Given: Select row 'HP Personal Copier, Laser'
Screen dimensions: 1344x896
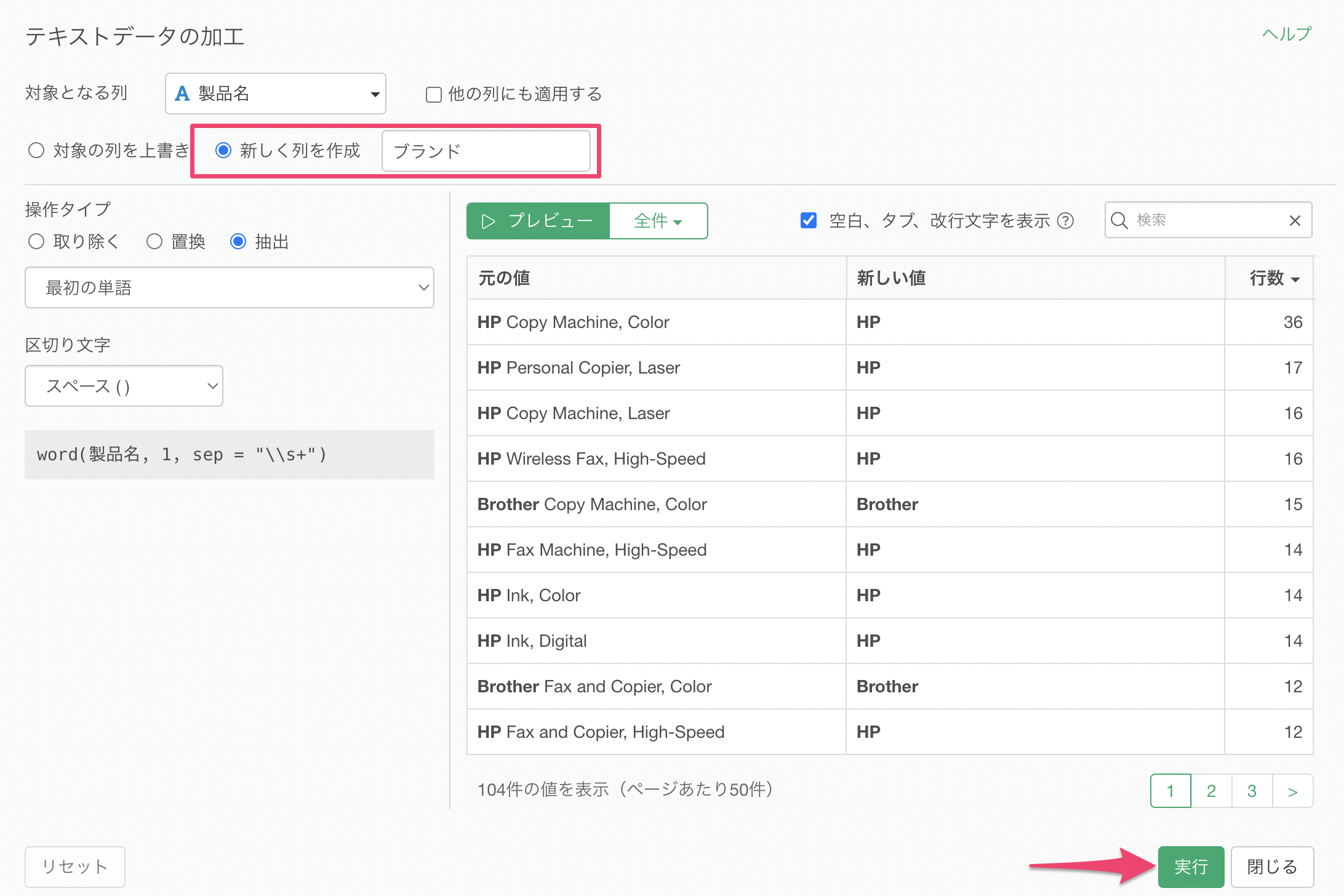Looking at the screenshot, I should (x=890, y=368).
